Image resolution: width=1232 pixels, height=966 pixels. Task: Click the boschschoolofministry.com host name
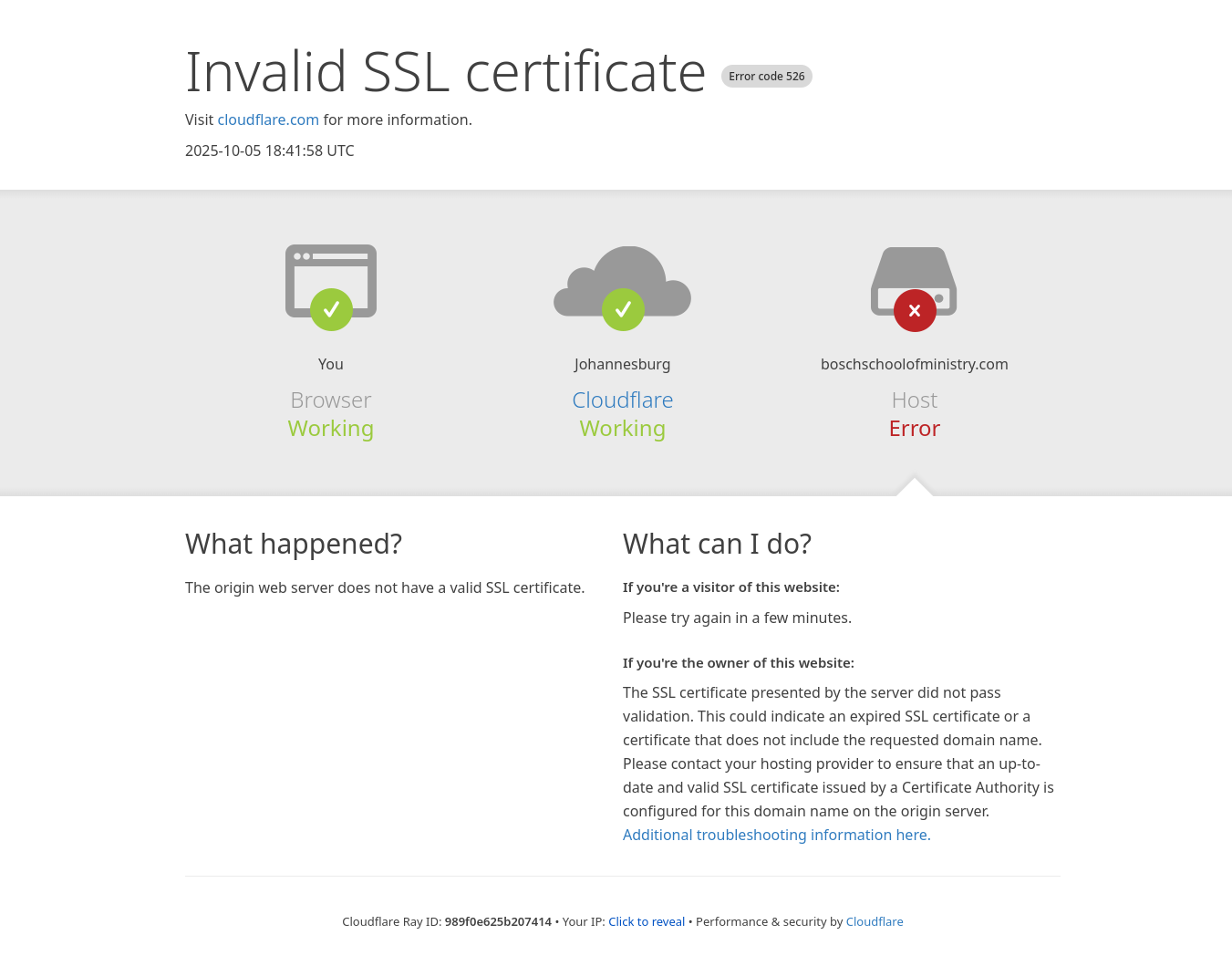[914, 364]
